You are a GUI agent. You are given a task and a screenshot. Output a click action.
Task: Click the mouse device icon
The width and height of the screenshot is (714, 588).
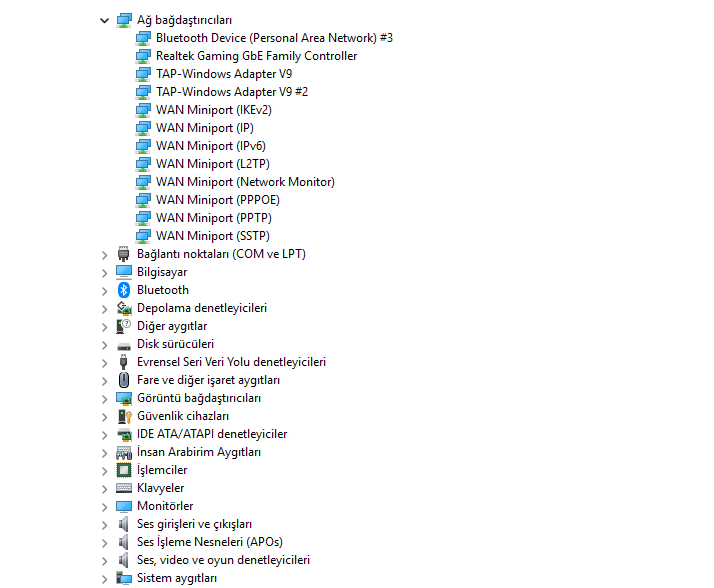tap(123, 380)
